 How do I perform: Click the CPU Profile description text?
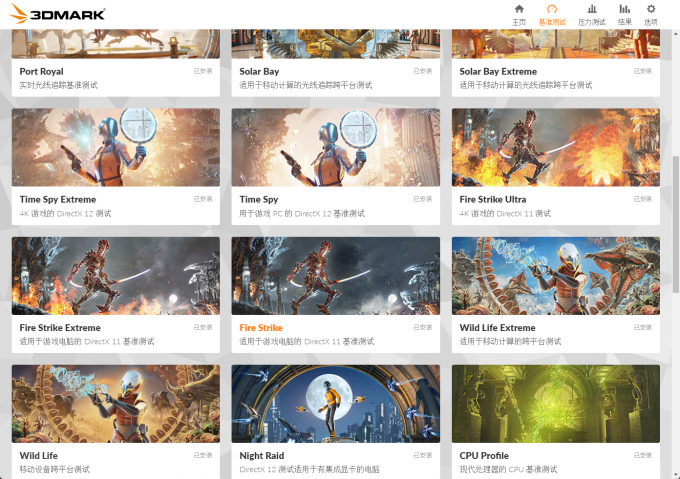[x=508, y=469]
